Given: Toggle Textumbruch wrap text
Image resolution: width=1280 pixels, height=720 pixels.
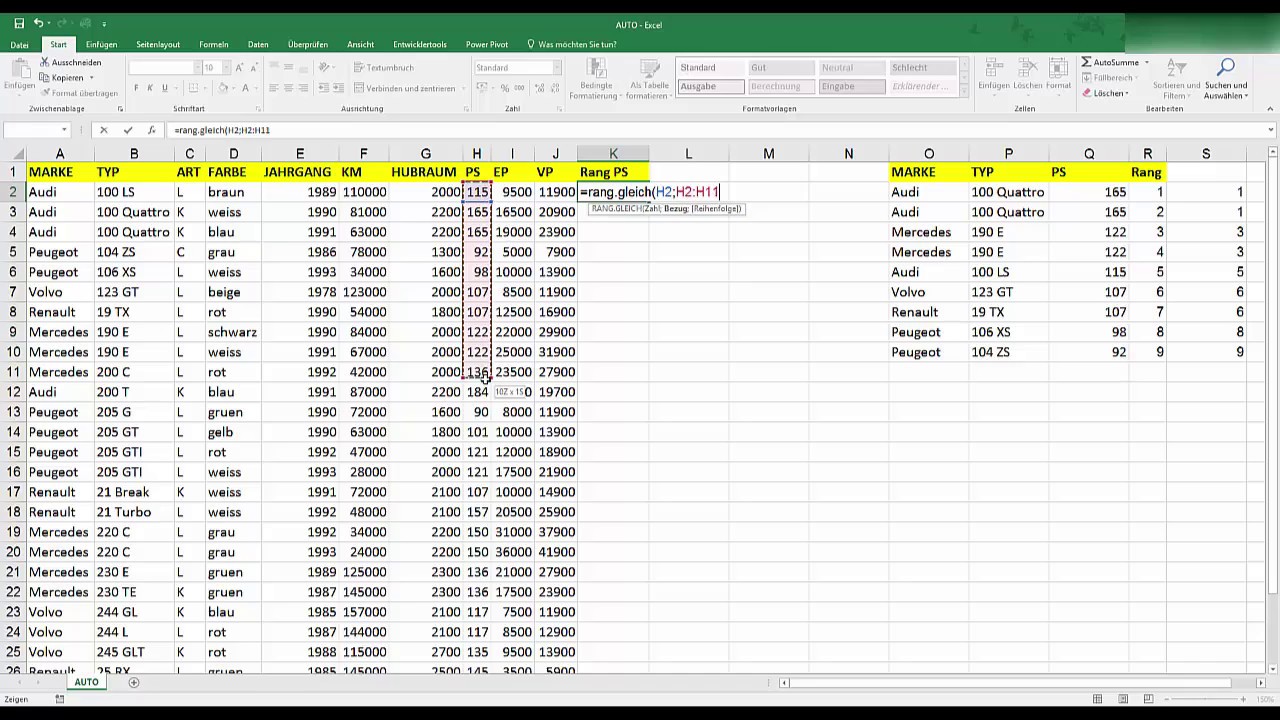Looking at the screenshot, I should [384, 67].
